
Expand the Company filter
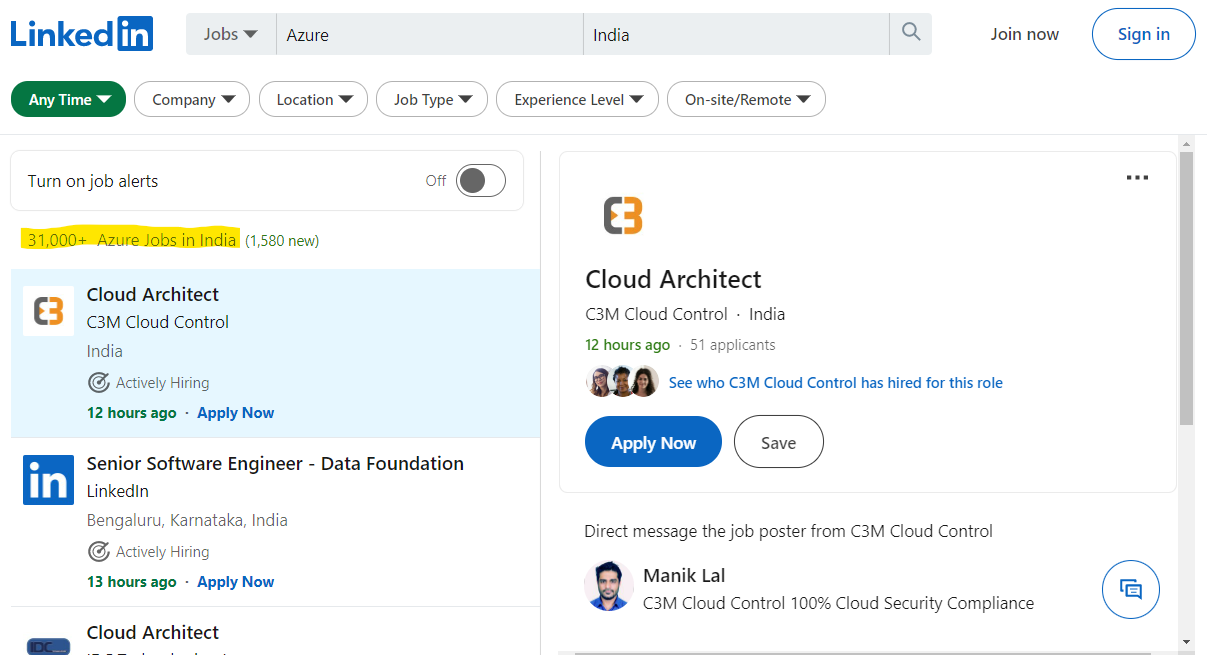point(192,99)
